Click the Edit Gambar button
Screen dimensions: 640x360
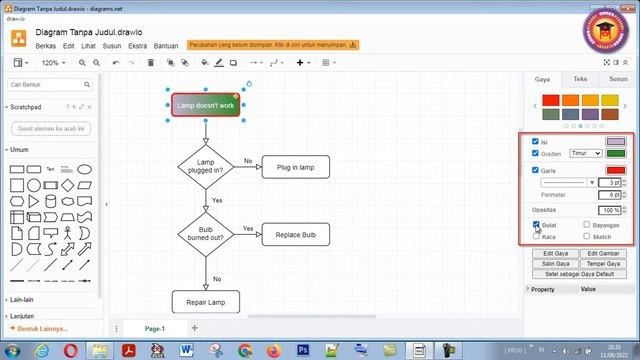pos(603,253)
